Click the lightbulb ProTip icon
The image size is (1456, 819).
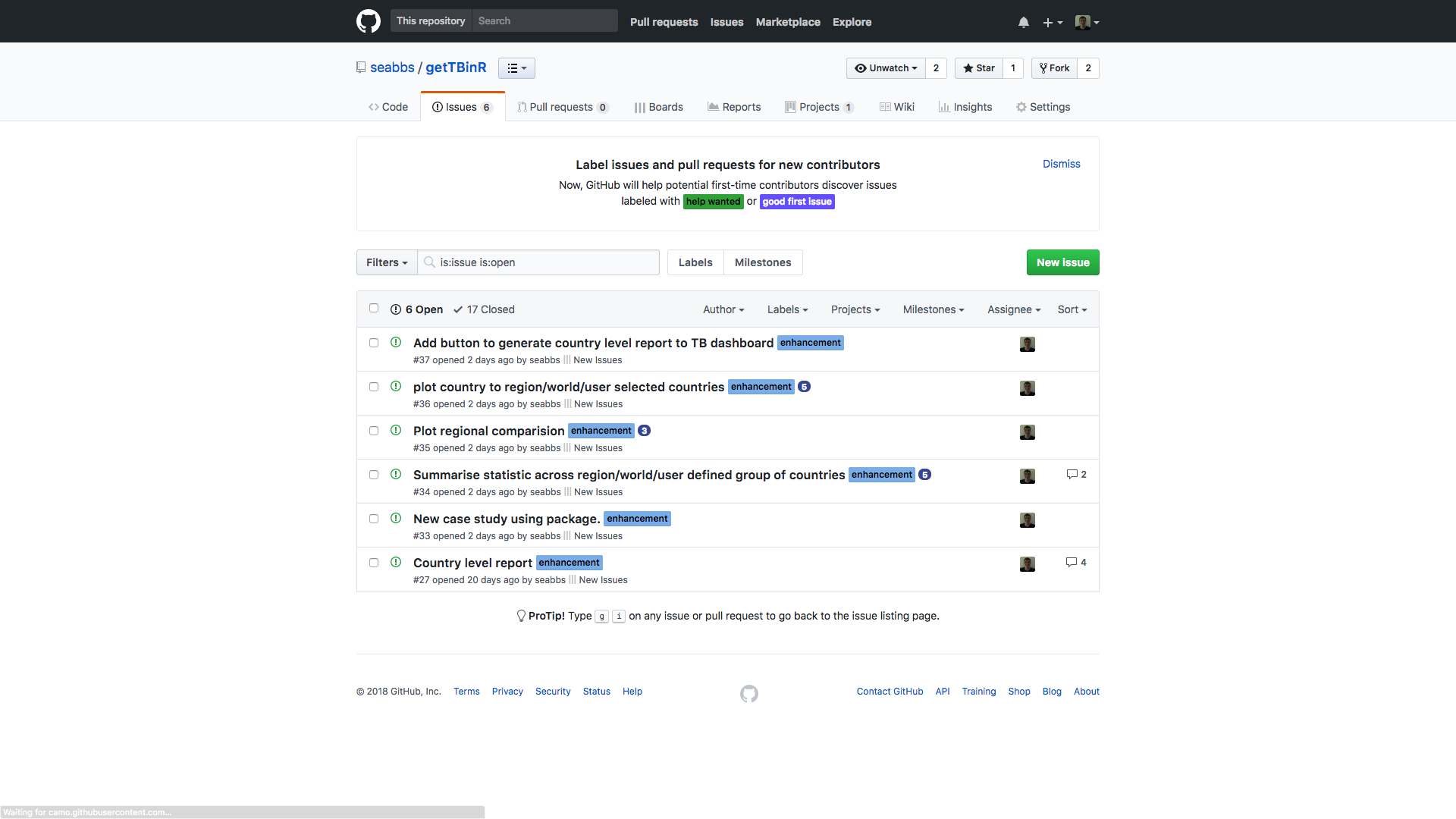tap(521, 616)
